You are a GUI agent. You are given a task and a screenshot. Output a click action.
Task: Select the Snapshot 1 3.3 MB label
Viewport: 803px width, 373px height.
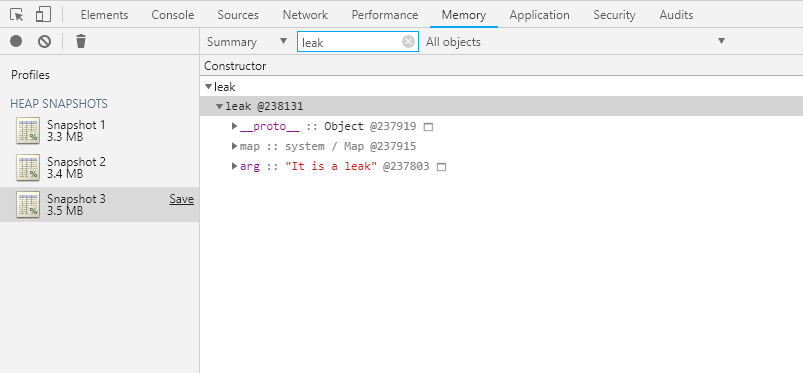pos(76,131)
